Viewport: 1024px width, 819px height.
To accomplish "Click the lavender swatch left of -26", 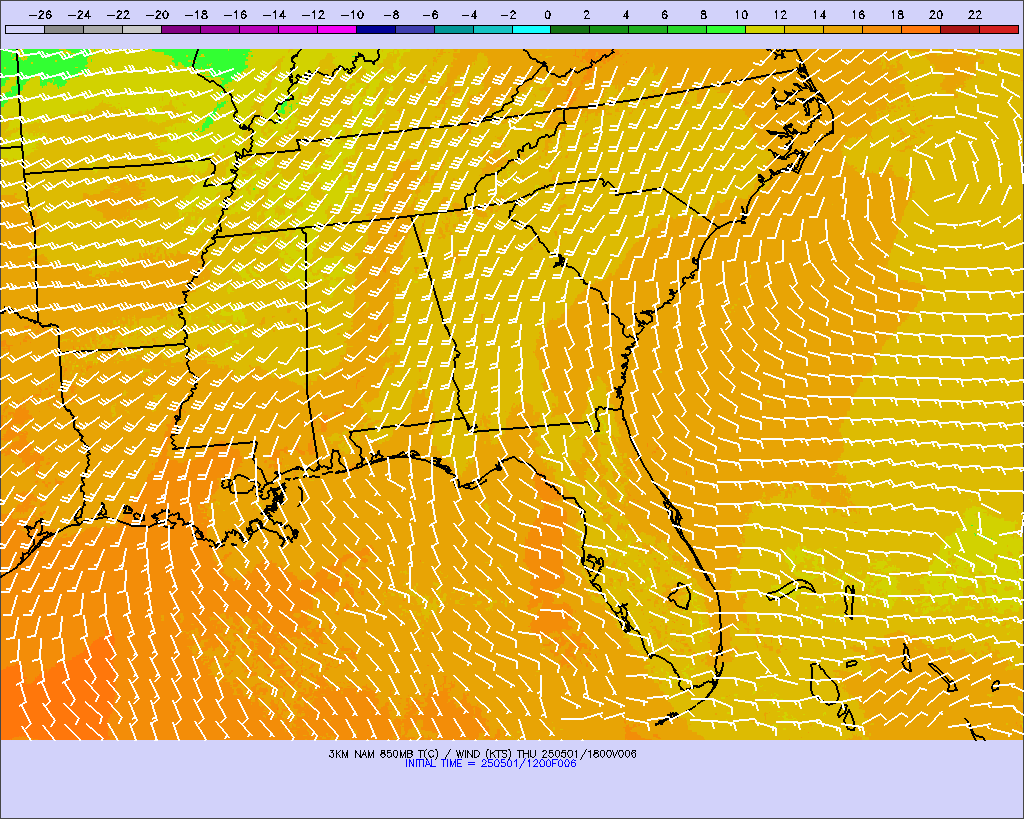I will (25, 29).
